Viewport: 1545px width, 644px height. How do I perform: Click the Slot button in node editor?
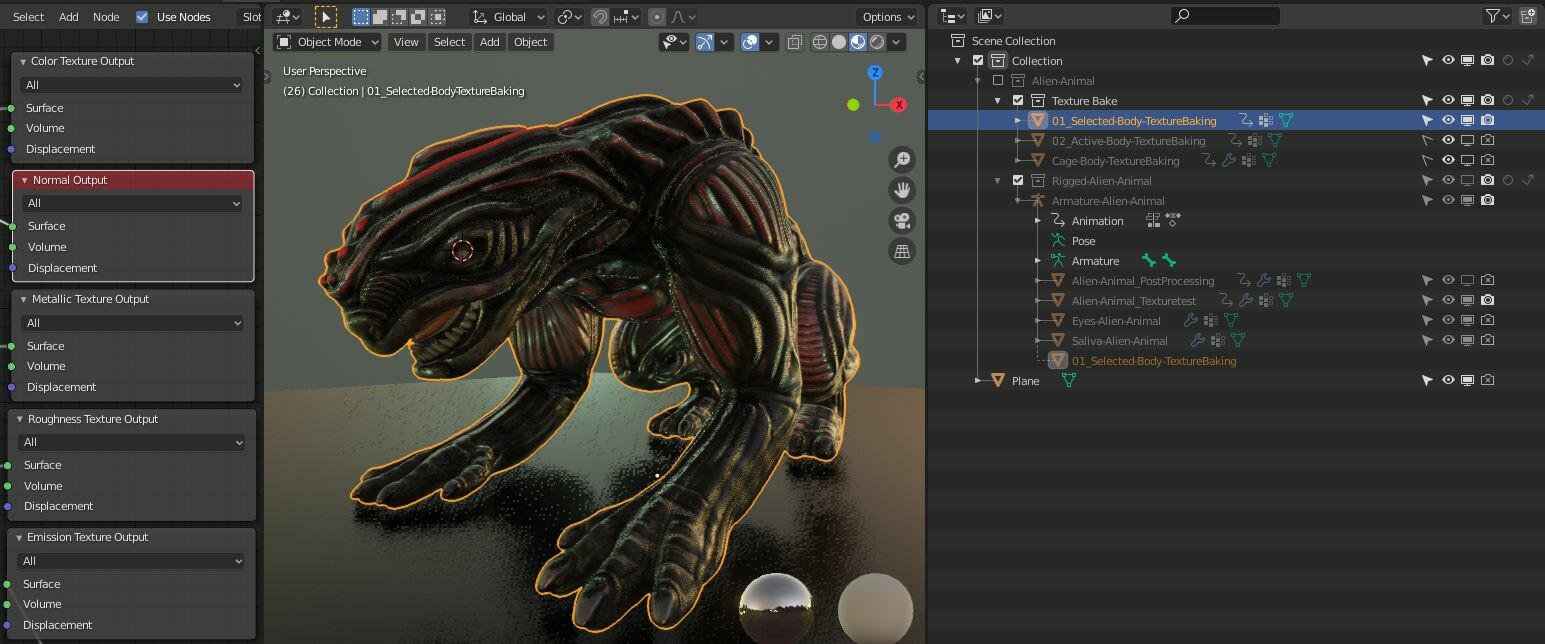click(250, 17)
